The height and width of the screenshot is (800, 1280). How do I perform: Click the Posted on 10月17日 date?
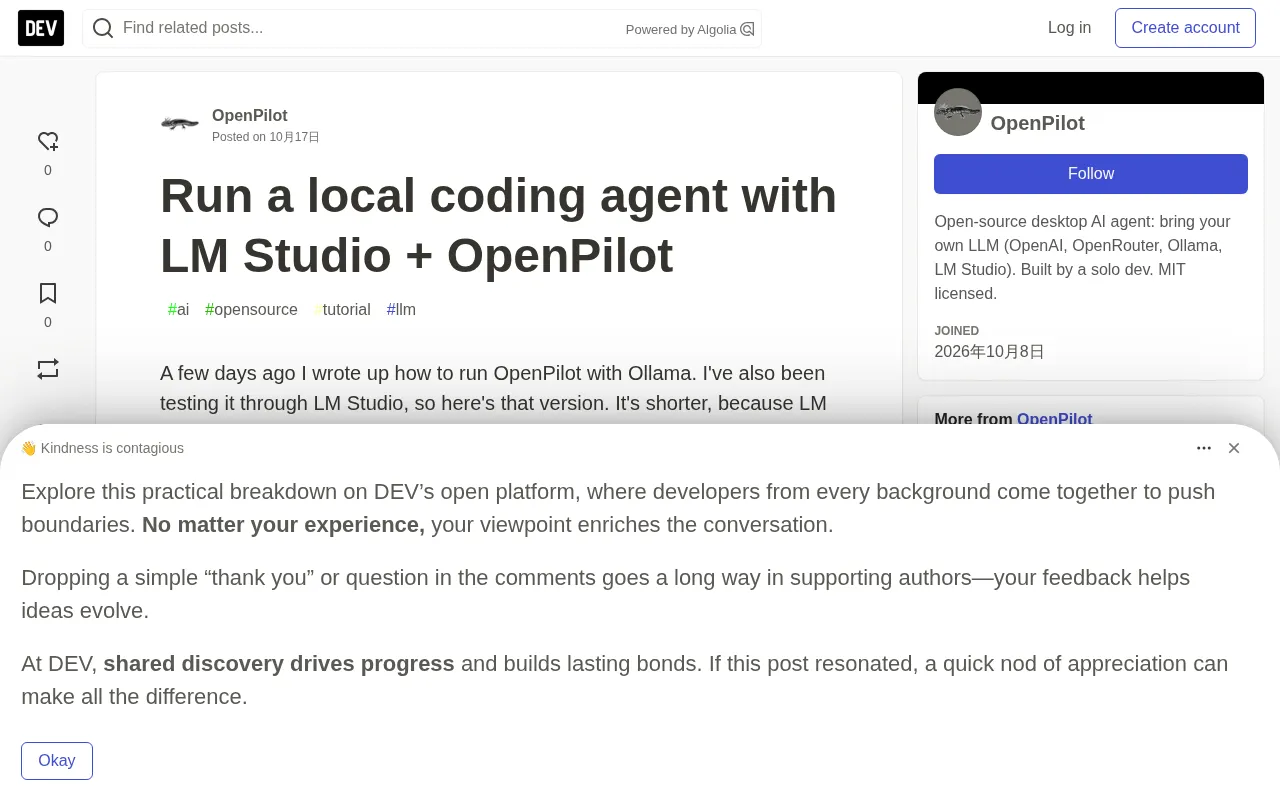coord(266,137)
